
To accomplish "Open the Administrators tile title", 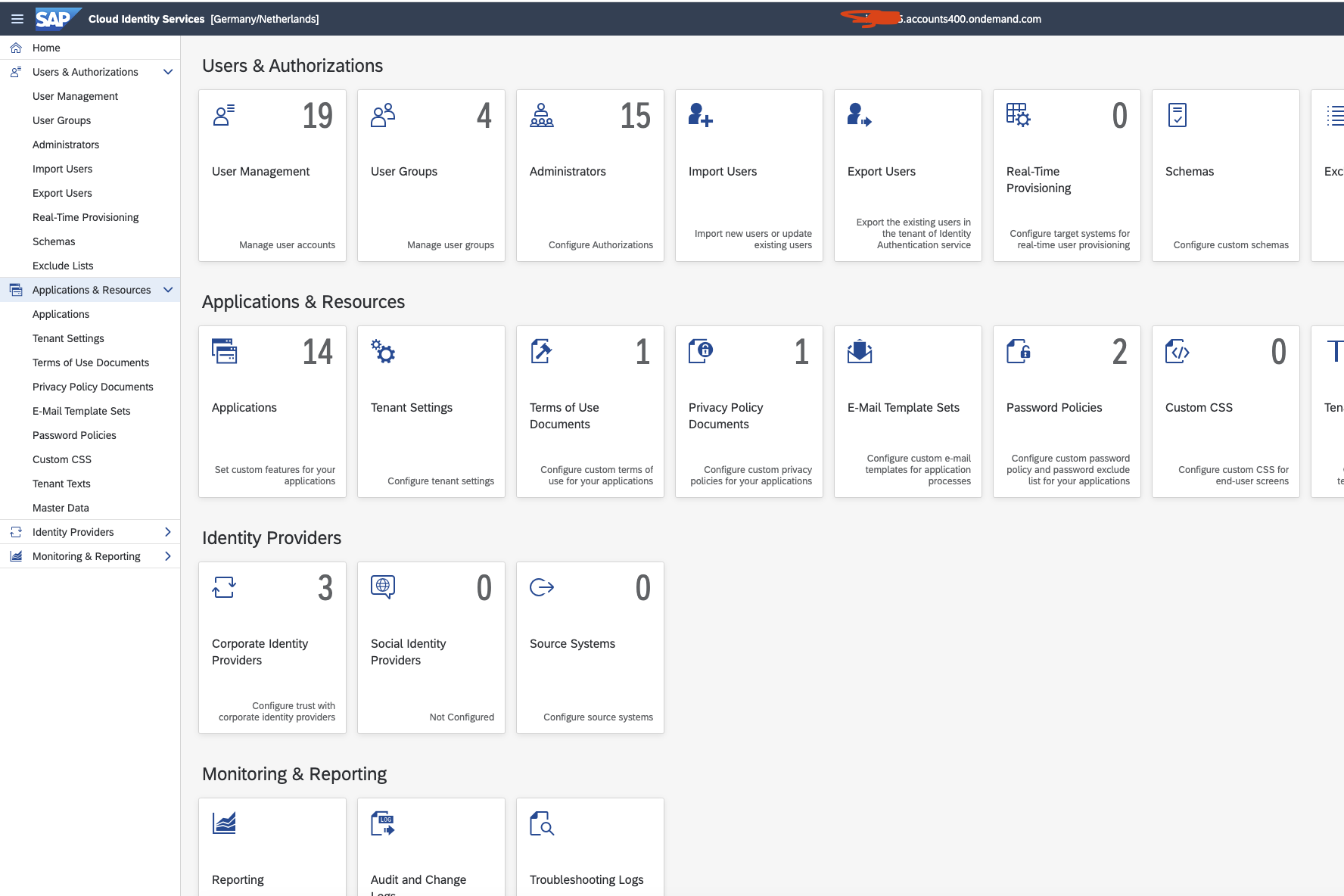I will pyautogui.click(x=568, y=172).
